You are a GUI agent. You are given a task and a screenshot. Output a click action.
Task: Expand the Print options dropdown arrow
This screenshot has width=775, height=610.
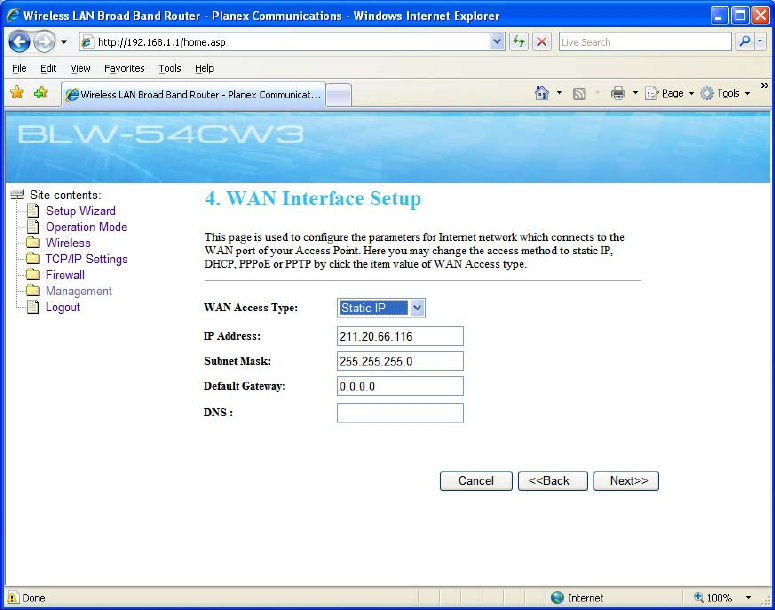click(635, 92)
